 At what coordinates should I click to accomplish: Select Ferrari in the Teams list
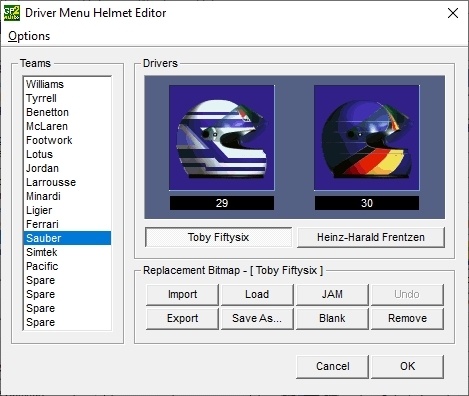pos(67,224)
